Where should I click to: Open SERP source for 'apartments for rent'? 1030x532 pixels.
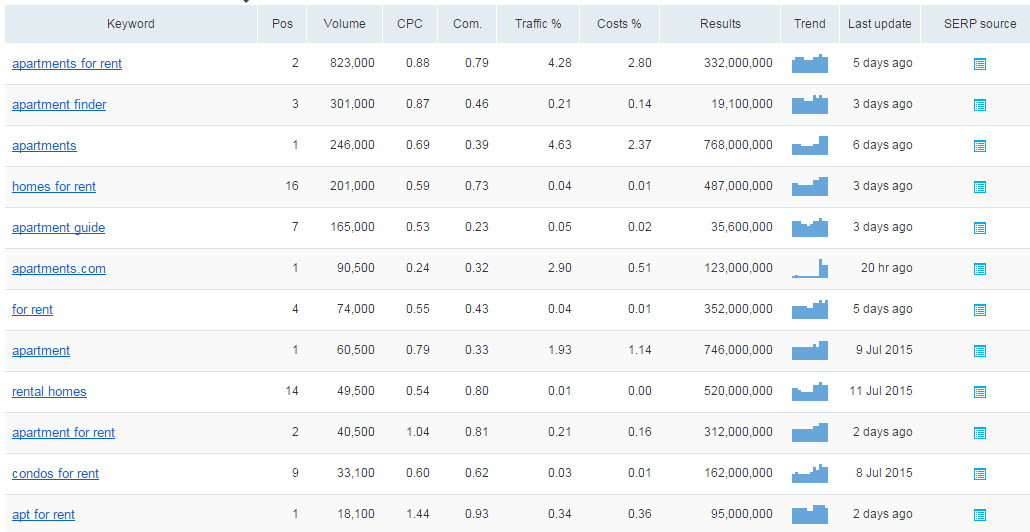[979, 64]
